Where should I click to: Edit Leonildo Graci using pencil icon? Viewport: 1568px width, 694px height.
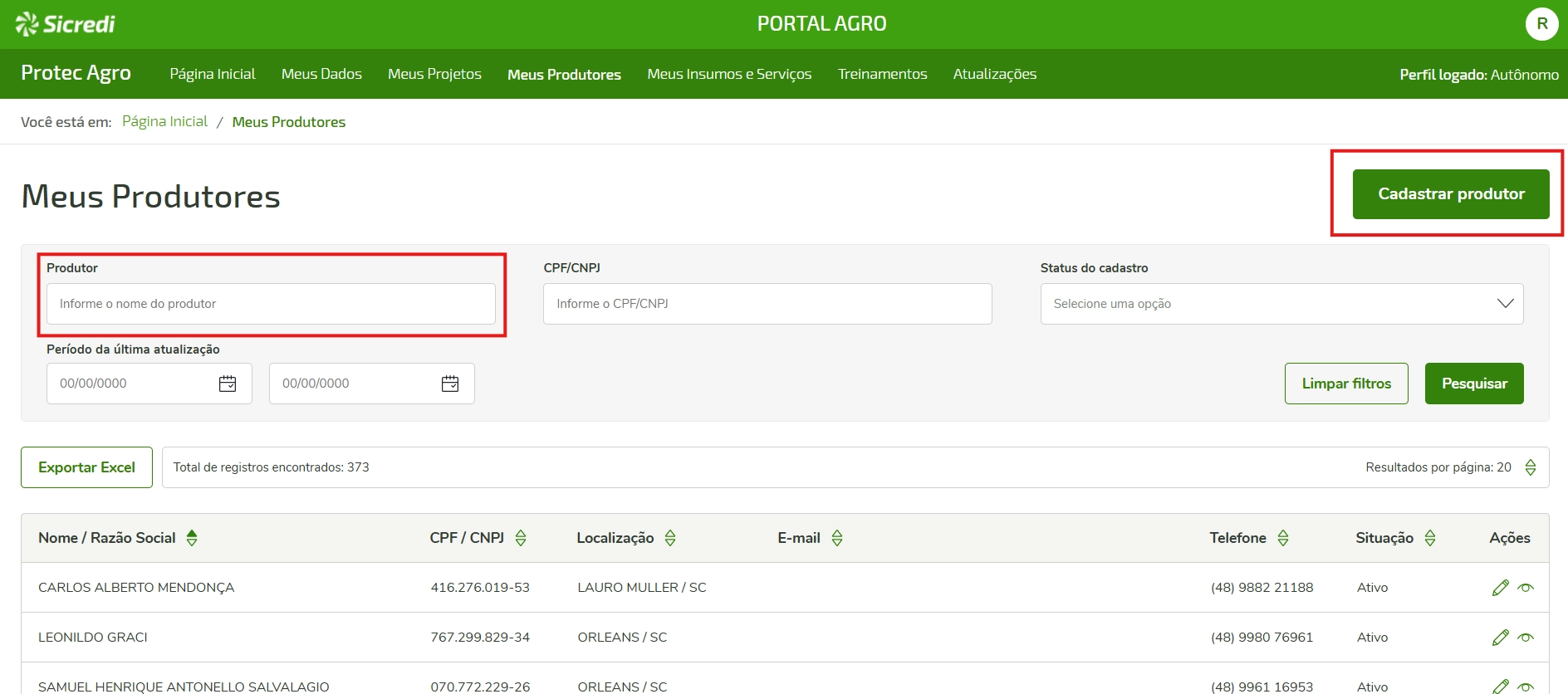coord(1500,638)
